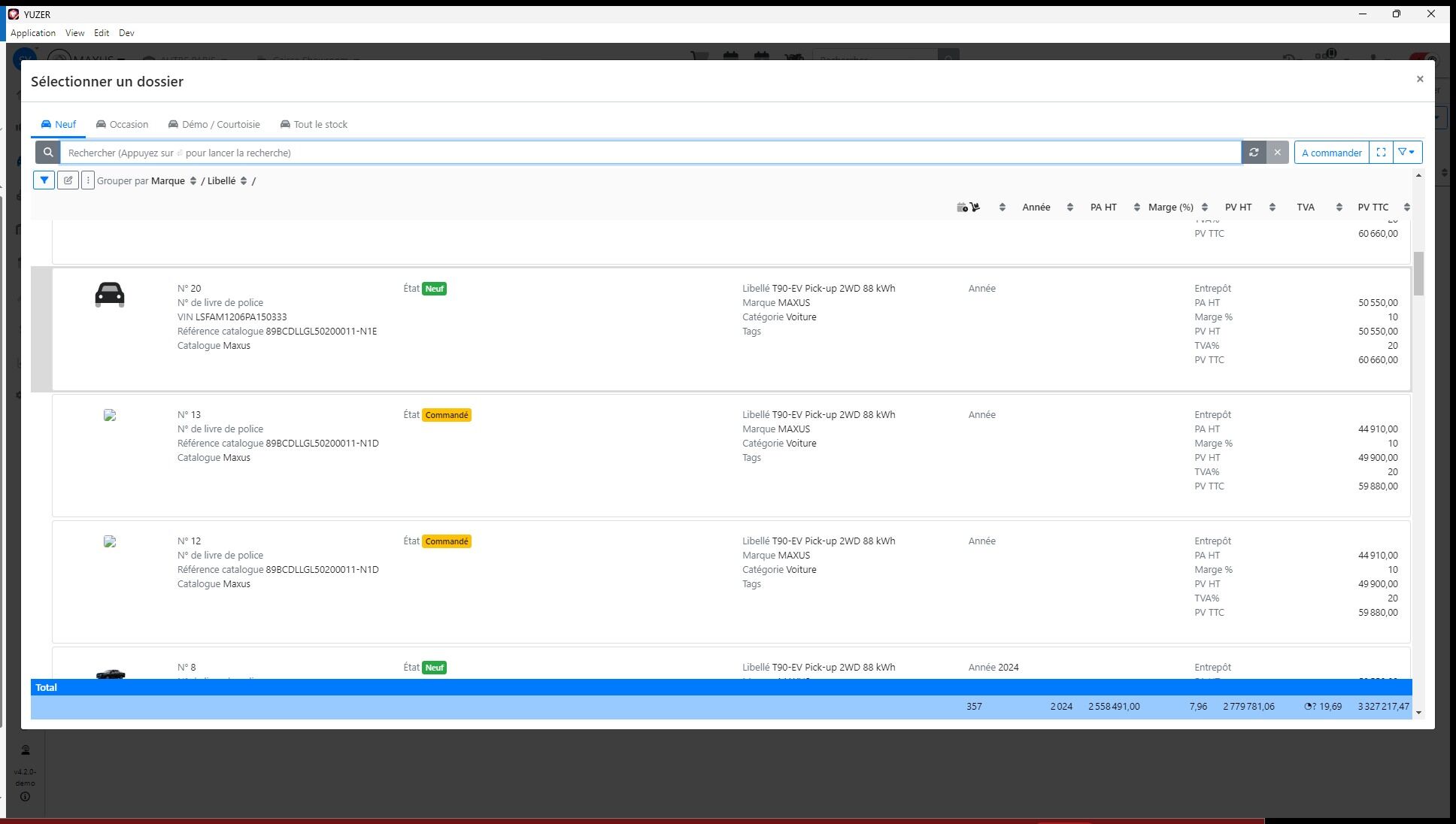
Task: Toggle sort on the Année column
Action: click(x=1069, y=208)
